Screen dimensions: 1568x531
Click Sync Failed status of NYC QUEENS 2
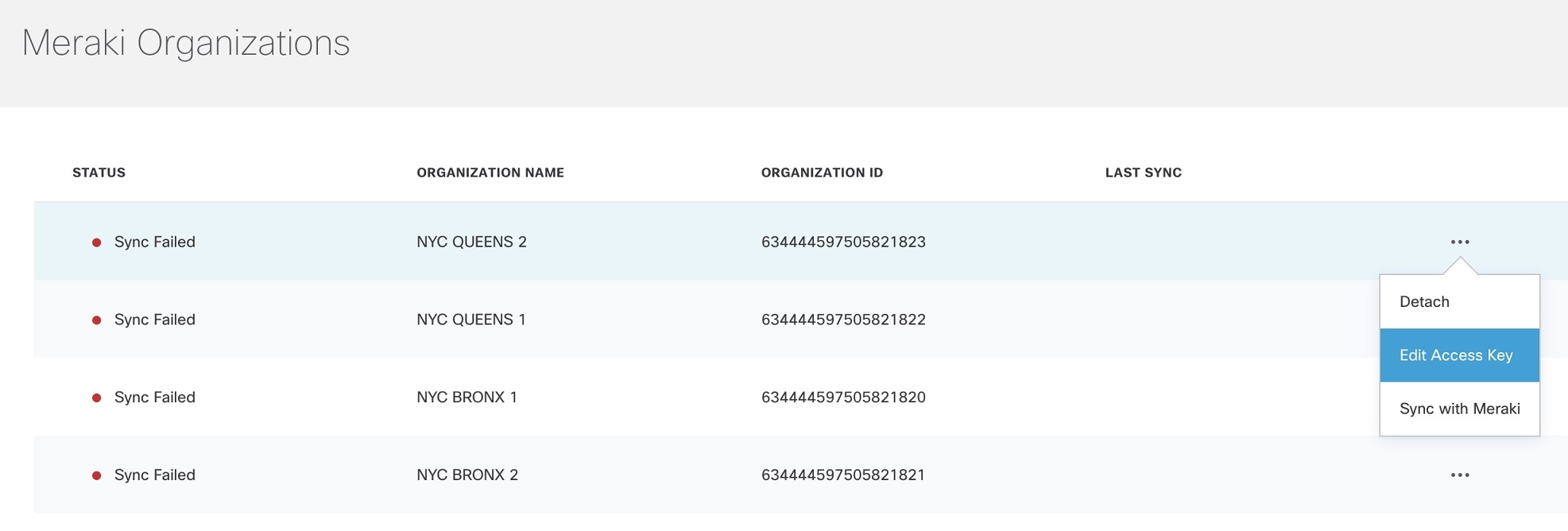155,242
